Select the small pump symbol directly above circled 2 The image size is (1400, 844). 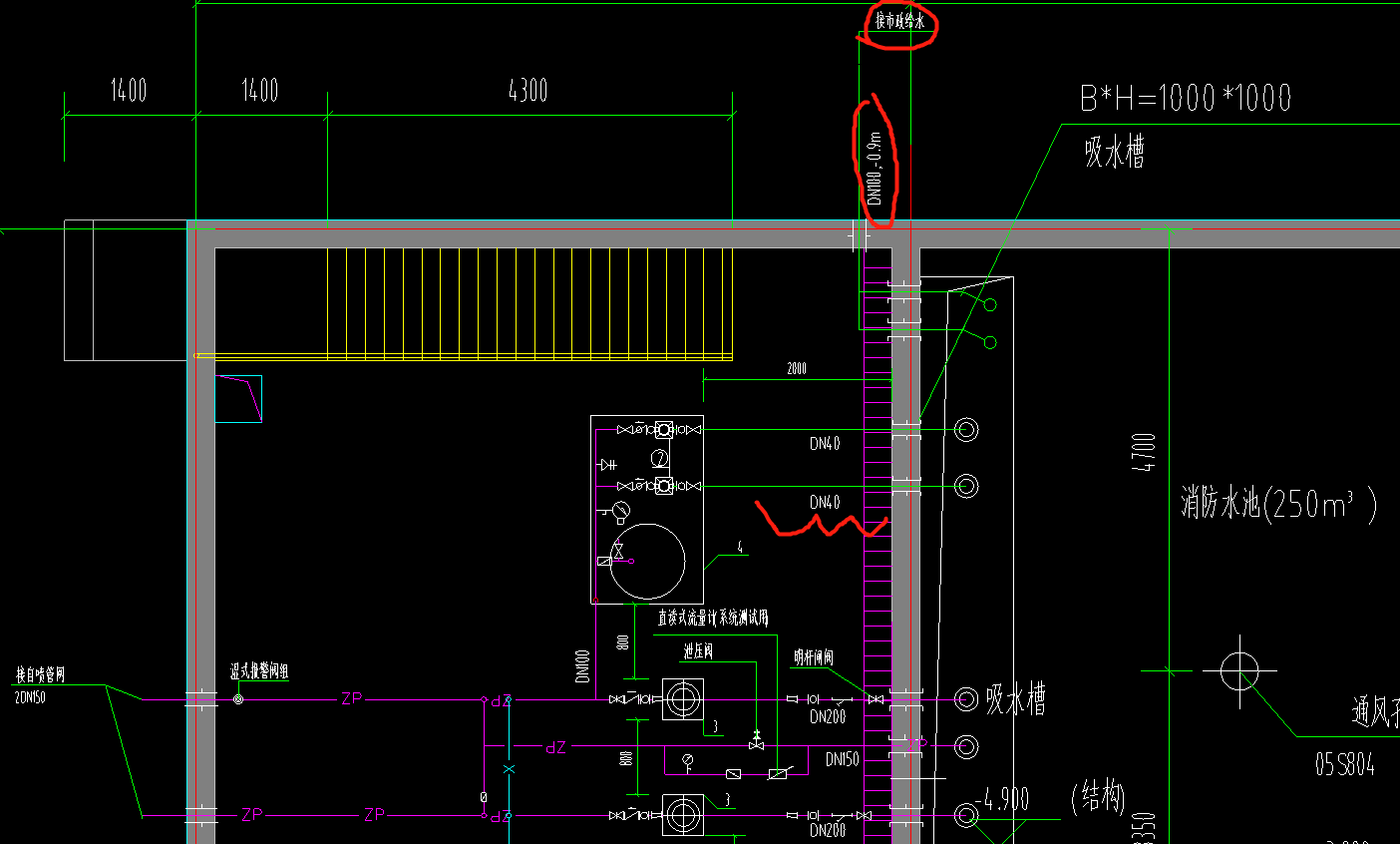coord(664,430)
